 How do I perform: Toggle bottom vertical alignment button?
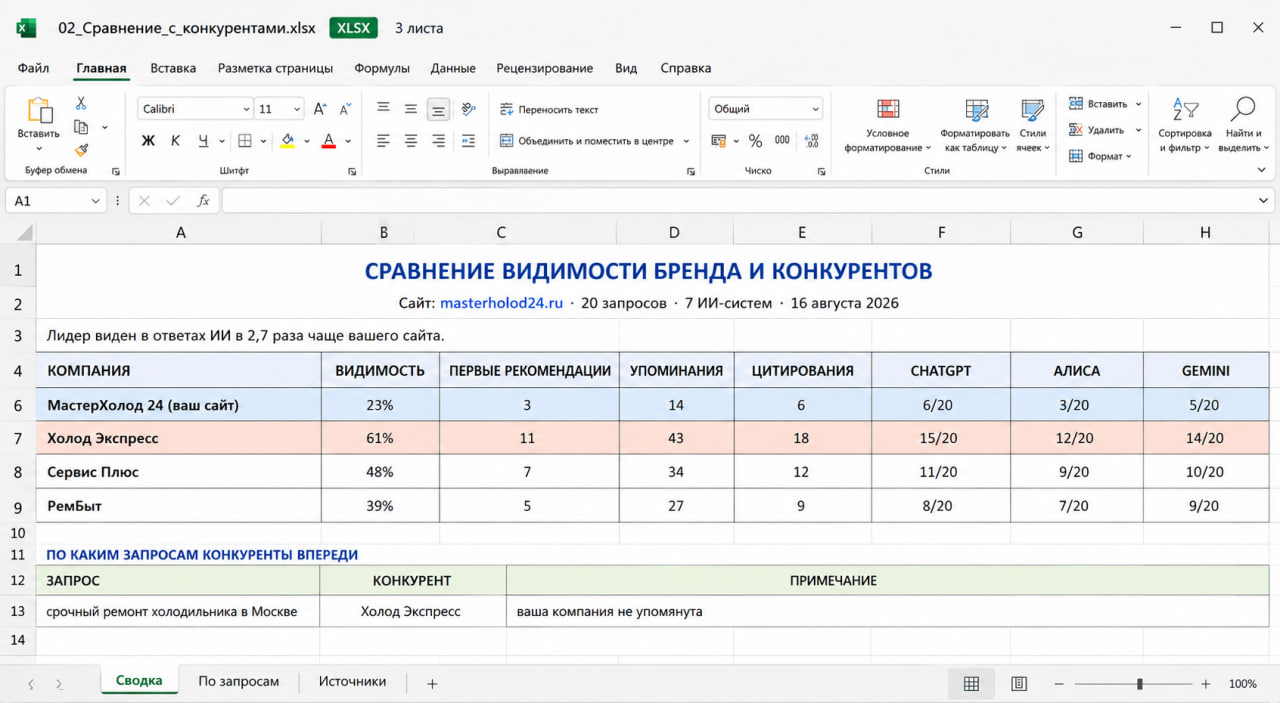(438, 109)
